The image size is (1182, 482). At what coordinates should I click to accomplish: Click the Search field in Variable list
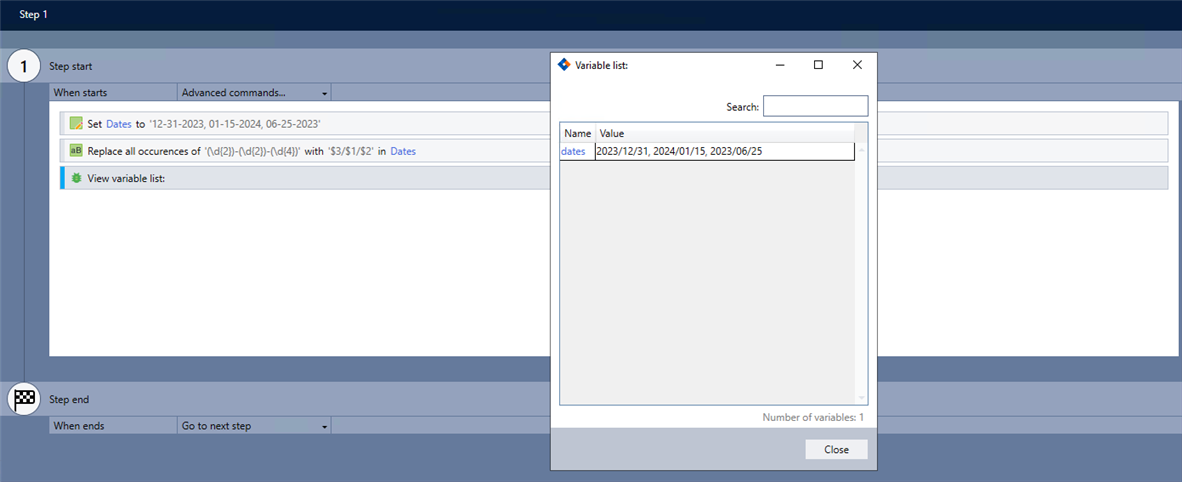pos(816,106)
